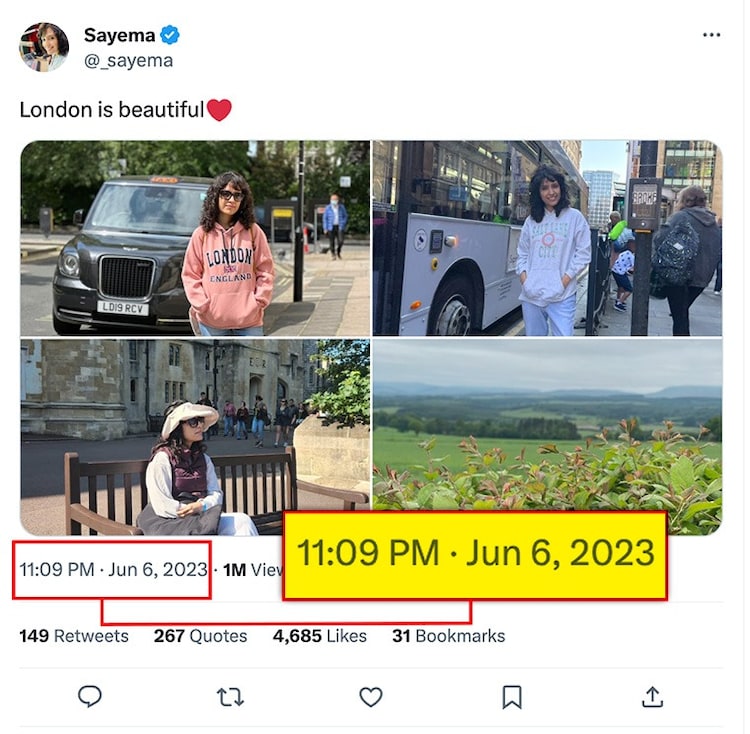Open the three-dot more options menu
This screenshot has width=750, height=734.
(x=711, y=35)
